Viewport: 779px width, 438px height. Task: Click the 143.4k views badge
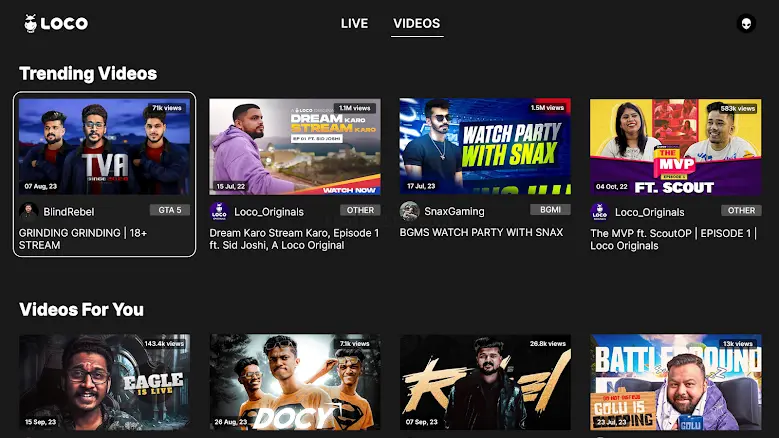[x=164, y=344]
